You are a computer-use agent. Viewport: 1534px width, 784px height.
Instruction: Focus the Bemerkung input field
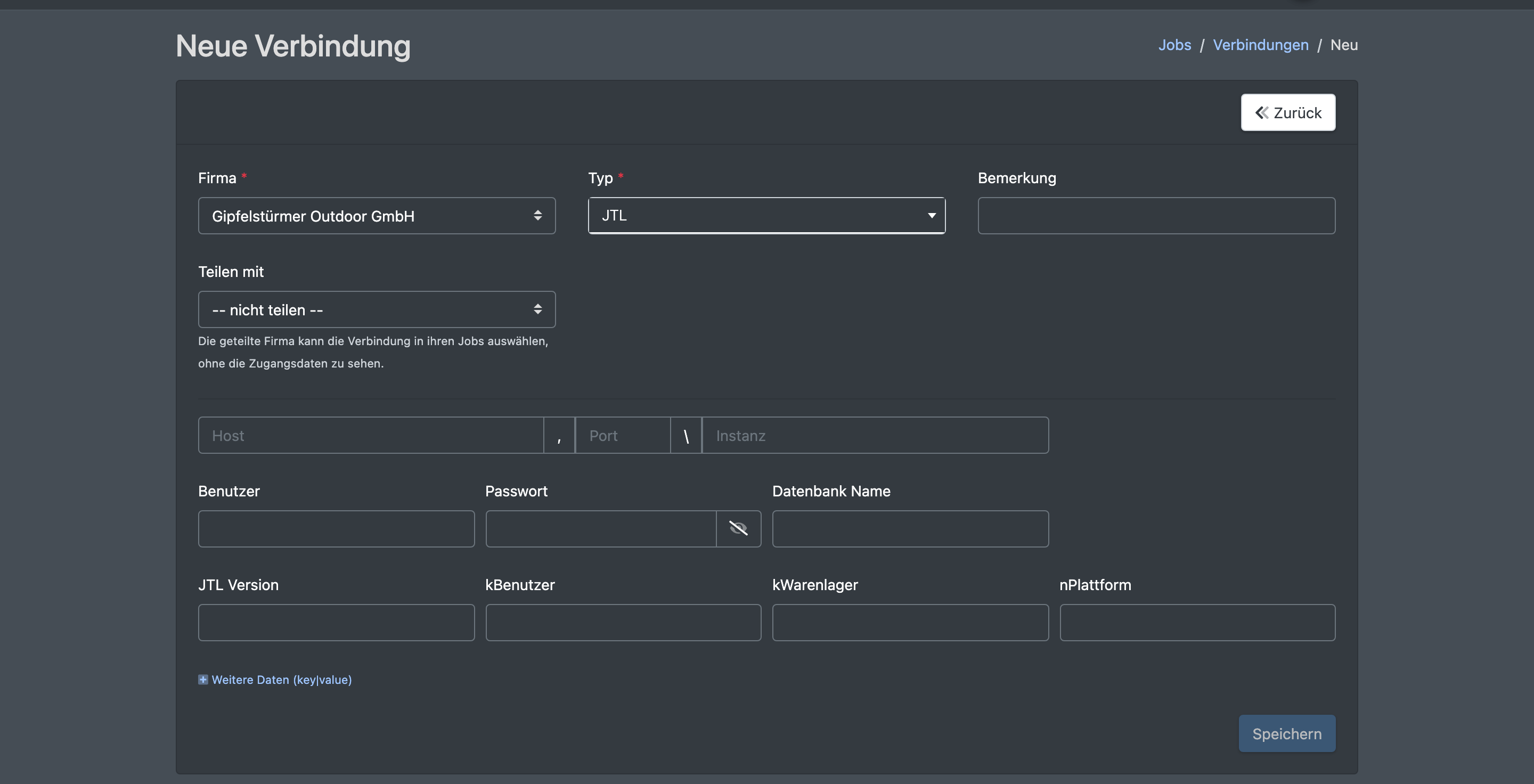(1156, 216)
